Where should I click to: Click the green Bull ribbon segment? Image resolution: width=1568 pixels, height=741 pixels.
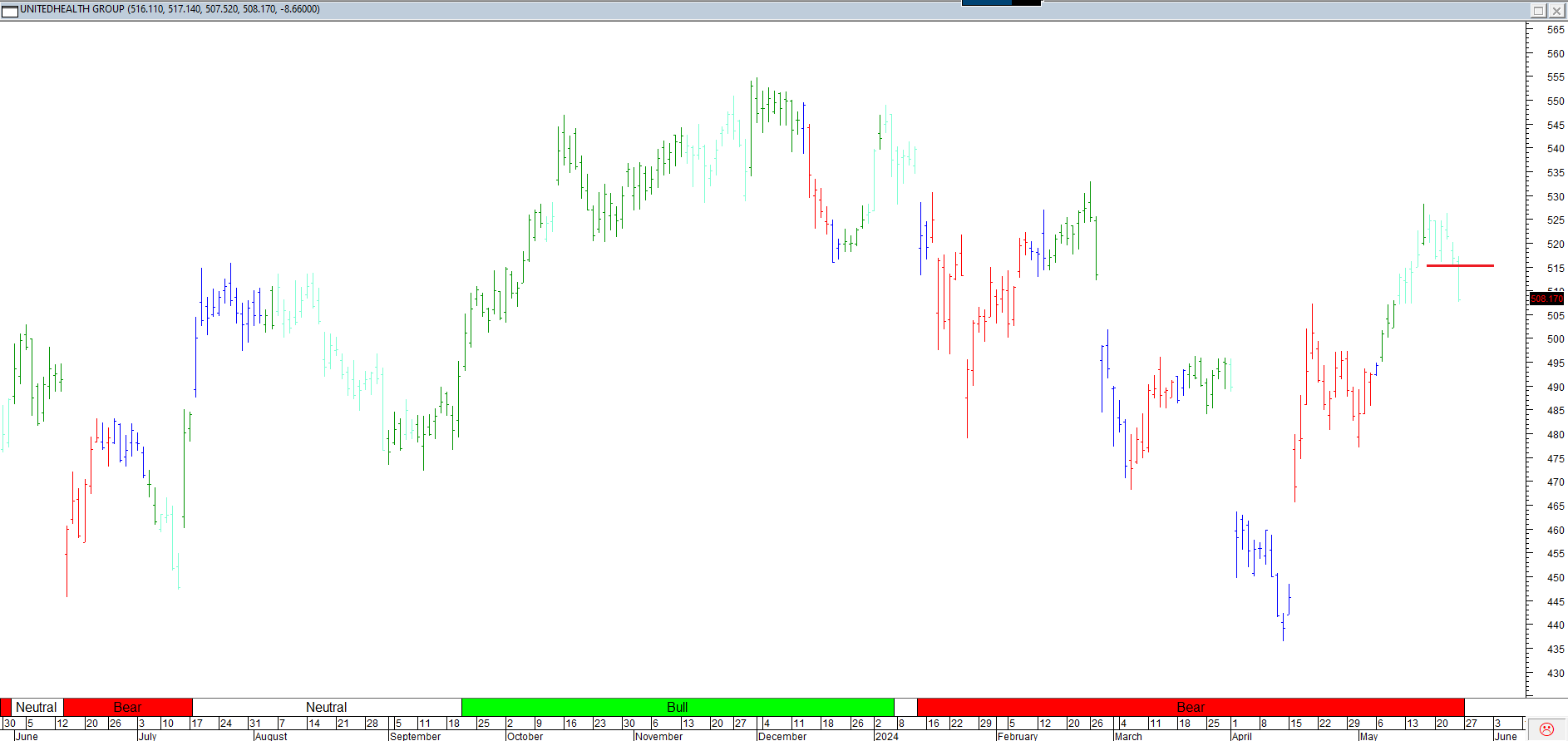[678, 707]
